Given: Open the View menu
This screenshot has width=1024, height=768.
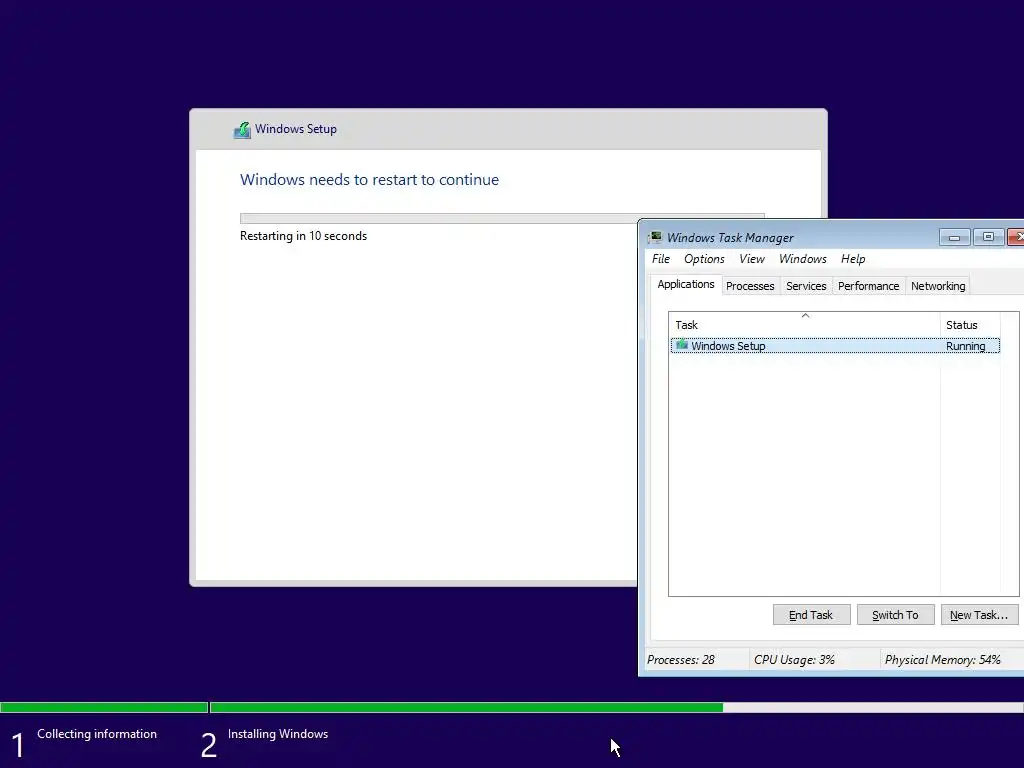Looking at the screenshot, I should tap(752, 259).
